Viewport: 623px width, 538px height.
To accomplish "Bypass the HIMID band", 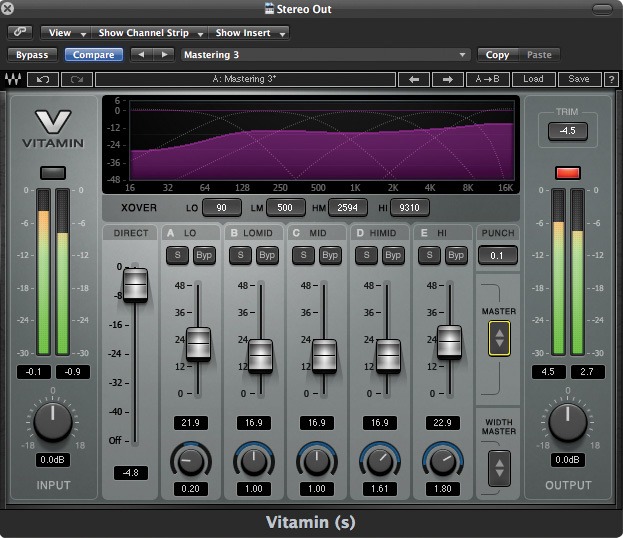I will (393, 255).
